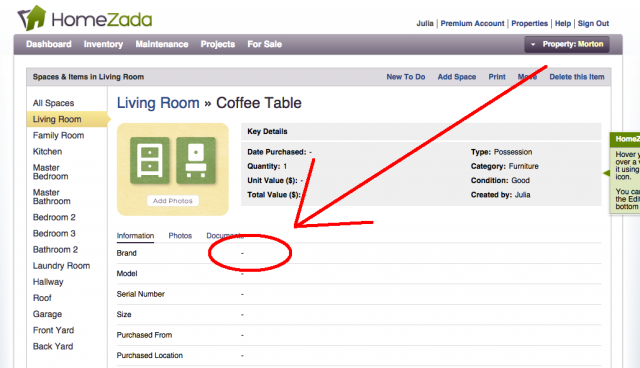This screenshot has width=640, height=368.
Task: Open Bedroom 2 space
Action: coord(54,217)
